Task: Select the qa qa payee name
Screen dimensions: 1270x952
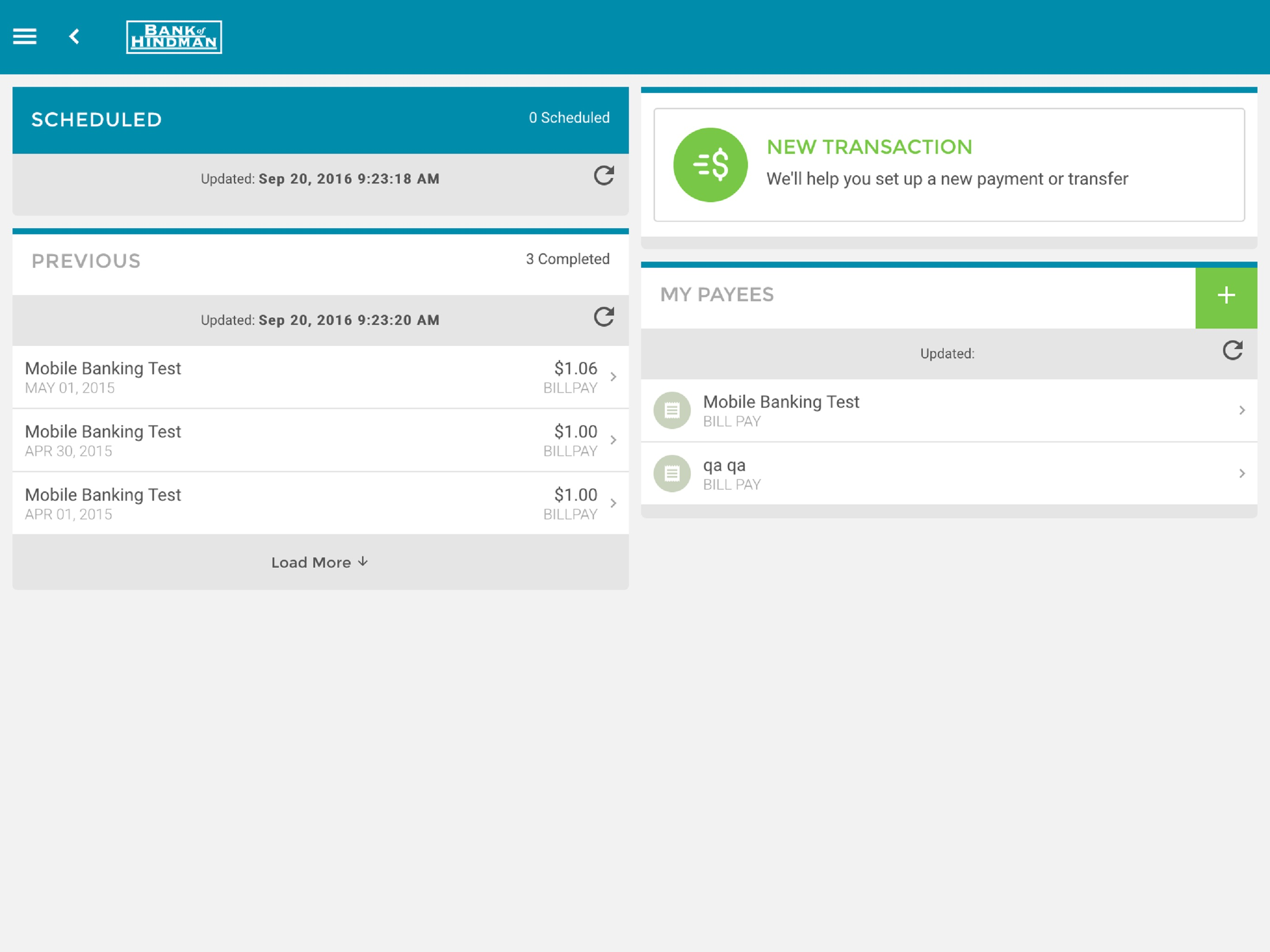Action: pyautogui.click(x=724, y=465)
